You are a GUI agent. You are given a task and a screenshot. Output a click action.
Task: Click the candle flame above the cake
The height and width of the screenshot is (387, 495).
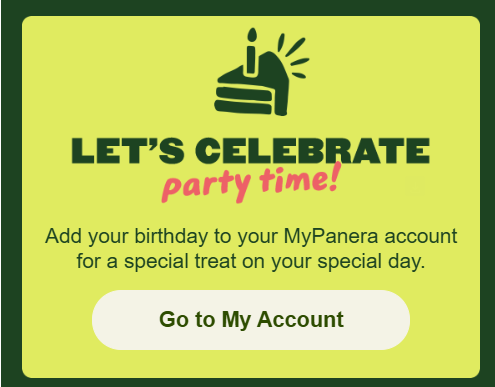coord(252,35)
